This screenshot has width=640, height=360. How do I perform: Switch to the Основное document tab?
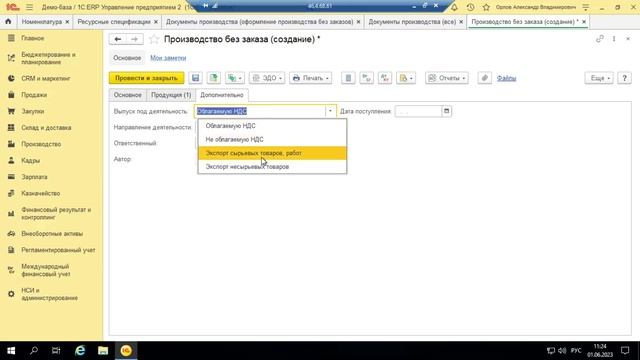pyautogui.click(x=128, y=95)
